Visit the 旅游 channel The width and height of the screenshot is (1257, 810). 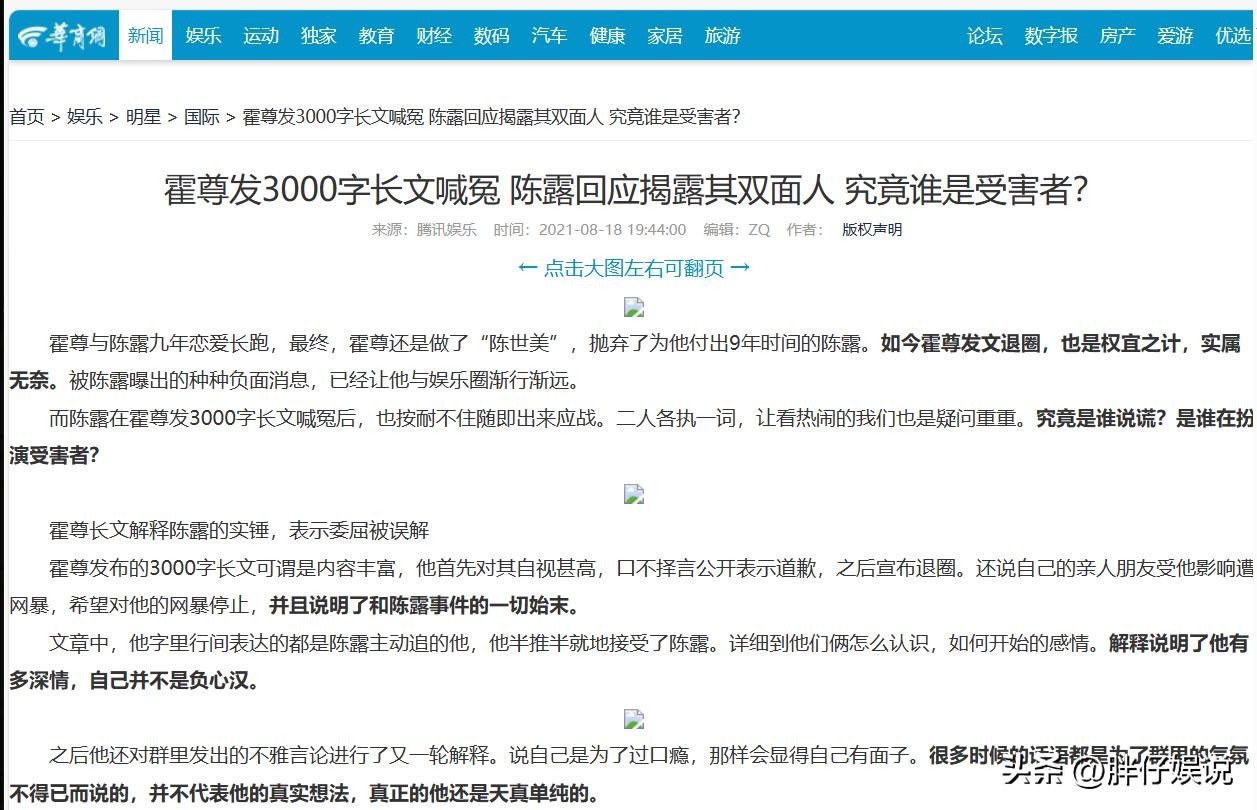pos(722,36)
